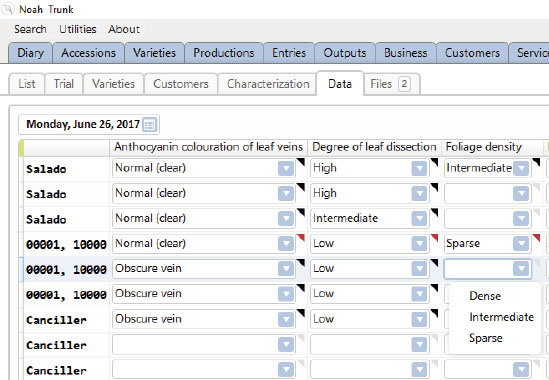Open the calendar picker next to the date
Image resolution: width=549 pixels, height=380 pixels.
150,125
